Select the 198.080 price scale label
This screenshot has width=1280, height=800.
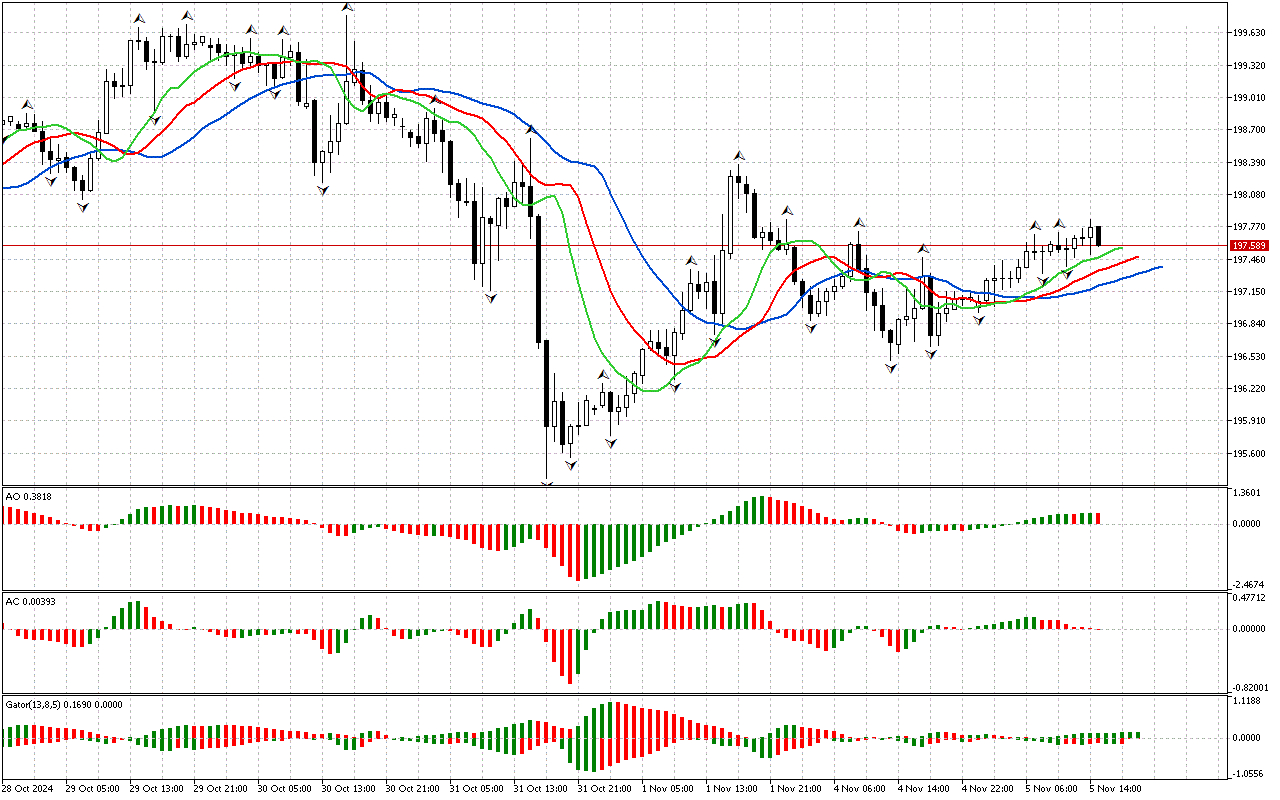(x=1251, y=195)
